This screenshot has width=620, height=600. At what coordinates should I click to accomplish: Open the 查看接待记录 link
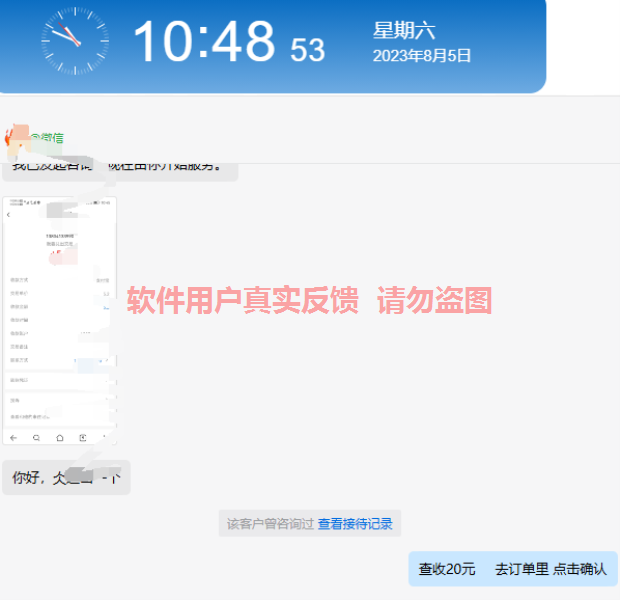coord(355,524)
